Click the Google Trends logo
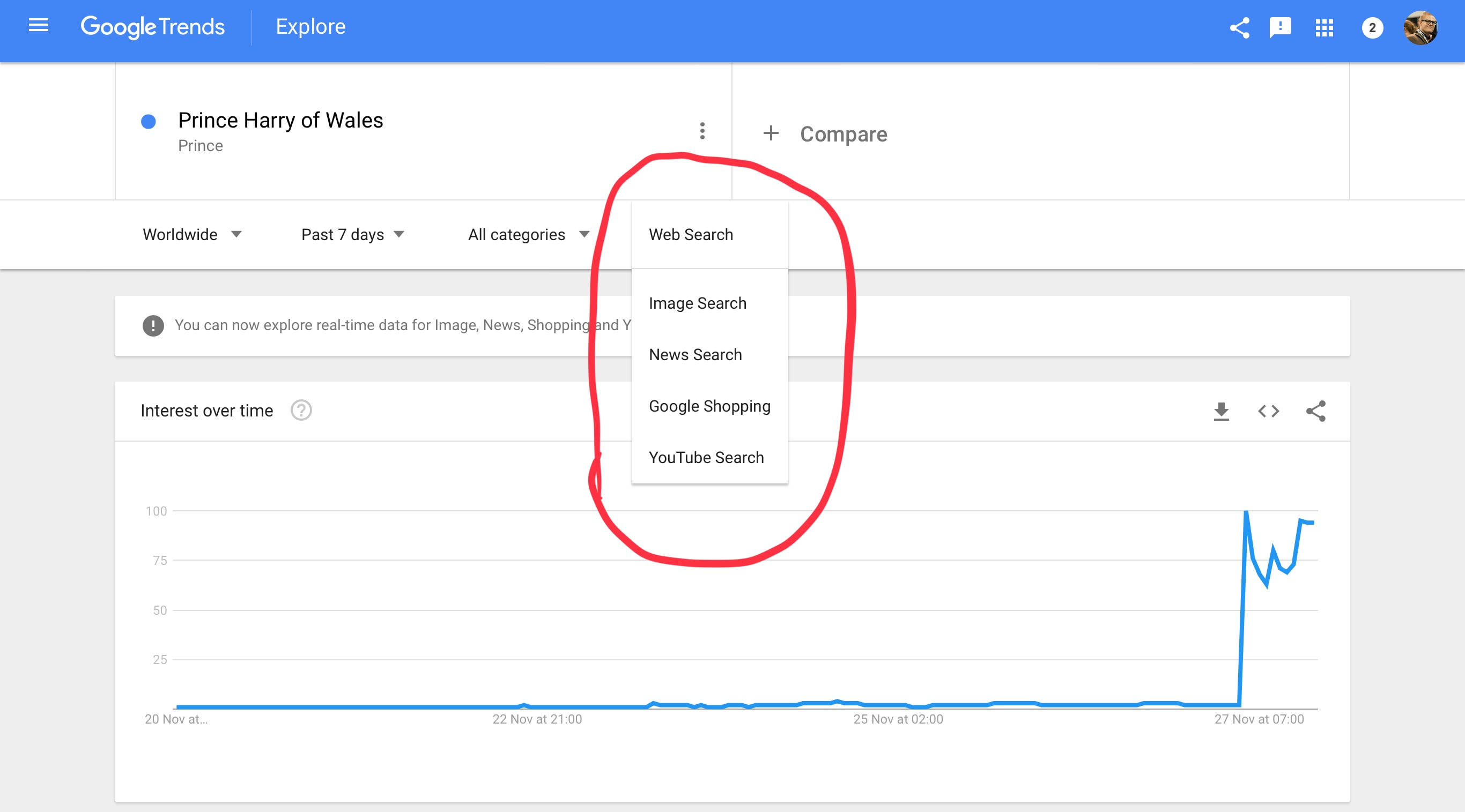Image resolution: width=1465 pixels, height=812 pixels. point(152,27)
